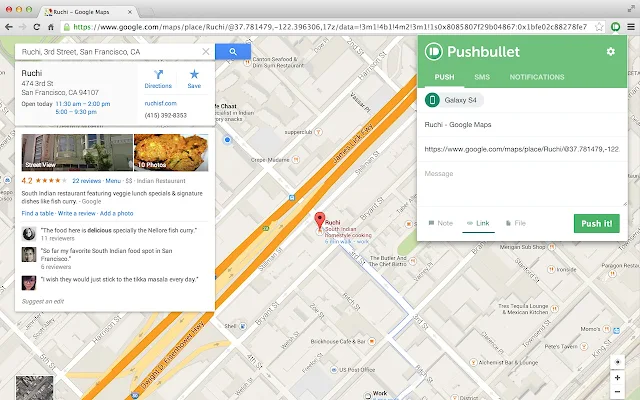The width and height of the screenshot is (640, 400).
Task: Click the red Ruchi map pin
Action: click(x=320, y=221)
